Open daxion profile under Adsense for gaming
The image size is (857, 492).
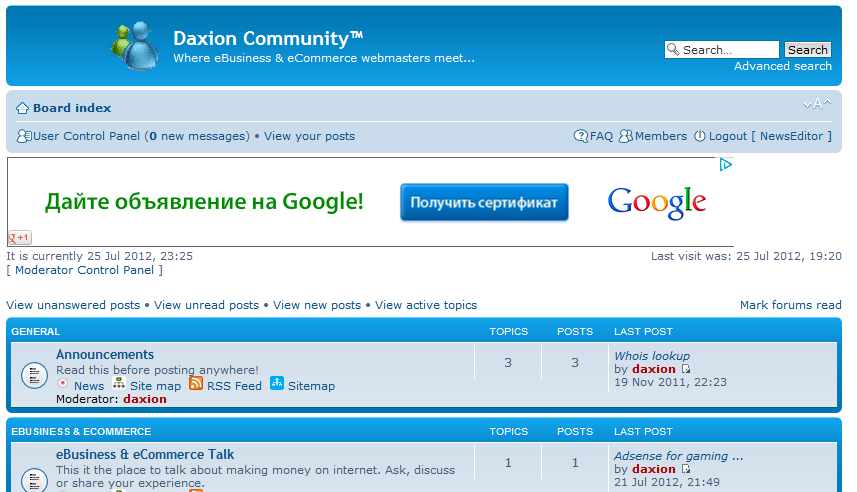pos(654,469)
